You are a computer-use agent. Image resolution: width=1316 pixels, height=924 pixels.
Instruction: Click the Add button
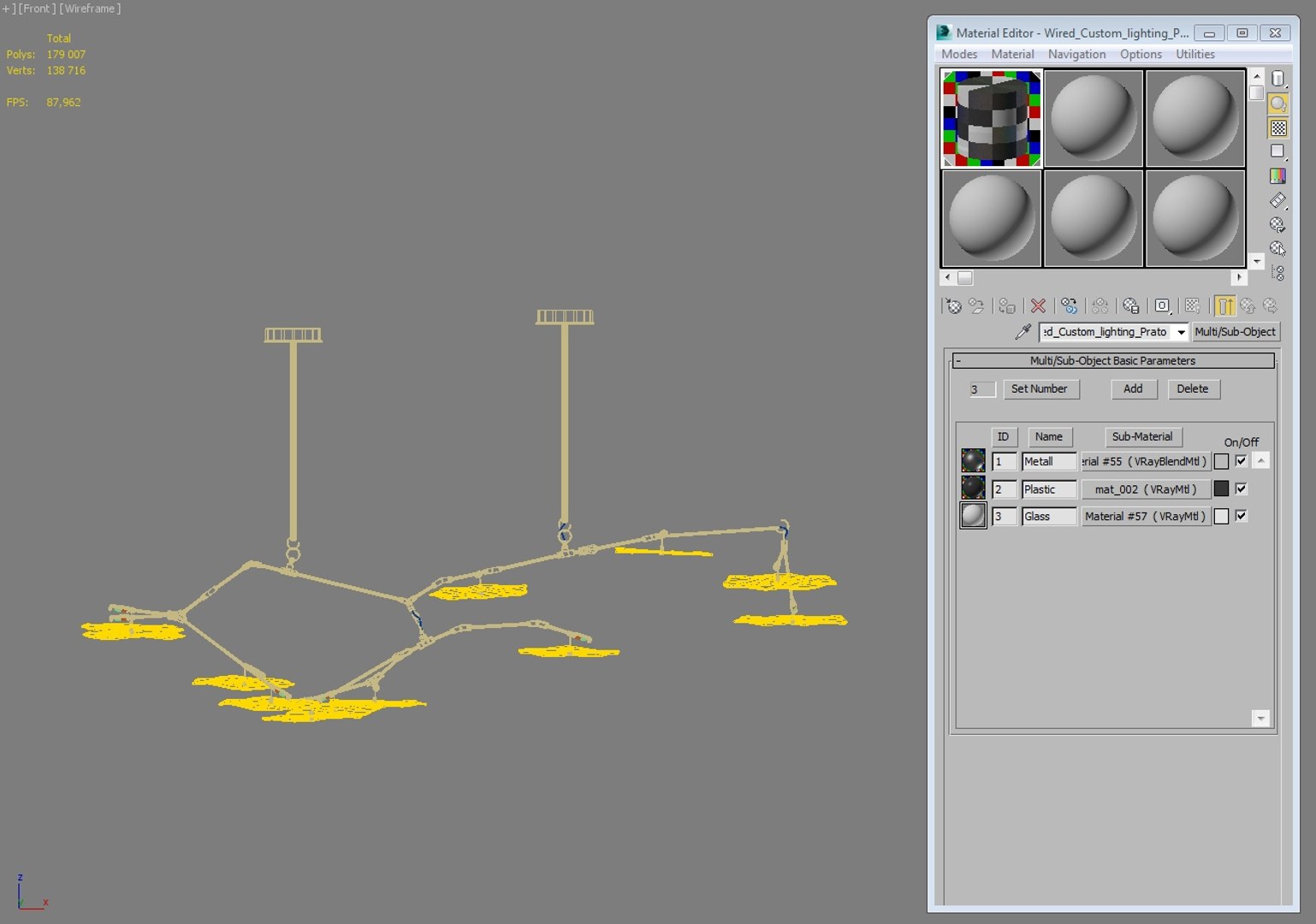[1134, 388]
